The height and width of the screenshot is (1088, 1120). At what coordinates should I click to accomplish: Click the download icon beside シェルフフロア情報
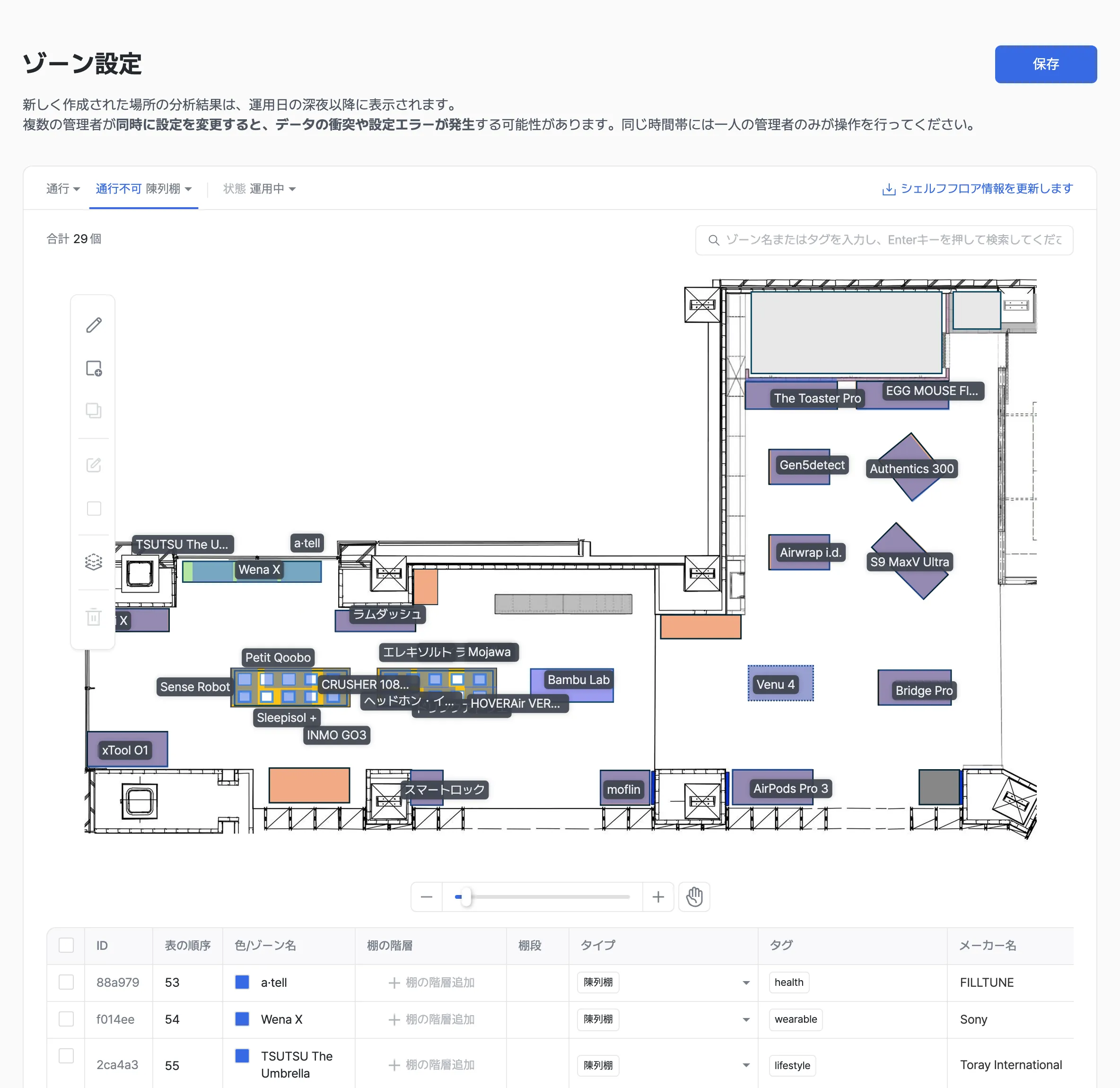pos(889,189)
